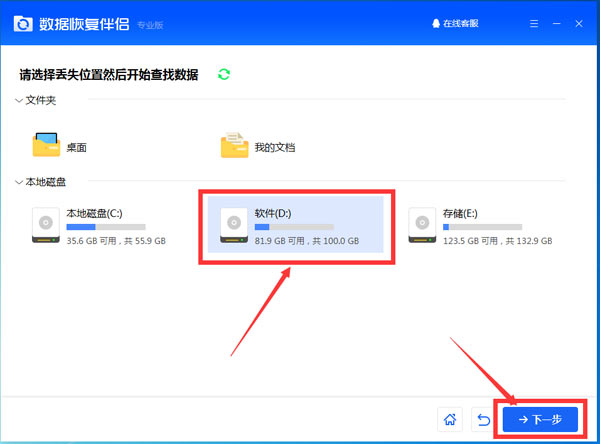The height and width of the screenshot is (444, 600).
Task: Click the 软件(D:) label
Action: click(273, 213)
